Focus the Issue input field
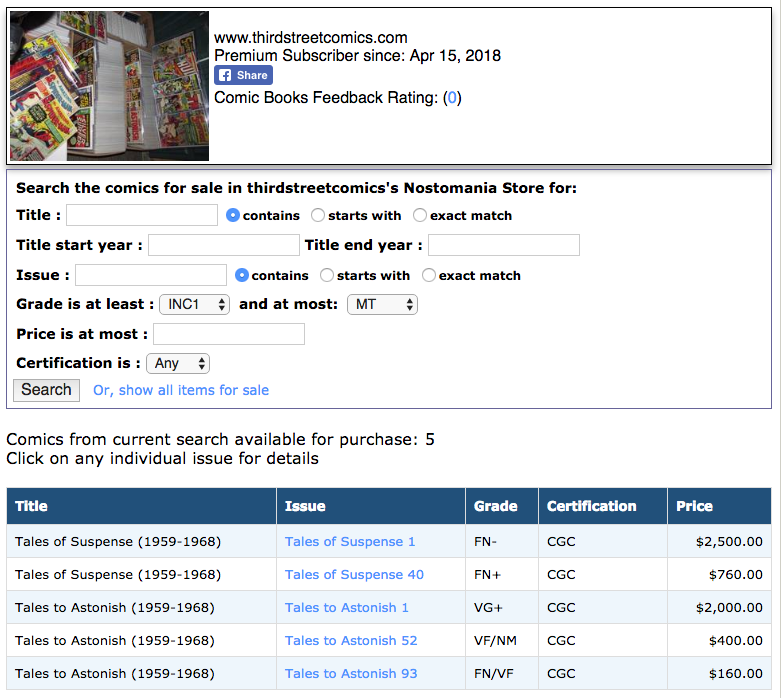Viewport: 781px width, 698px height. pos(151,275)
